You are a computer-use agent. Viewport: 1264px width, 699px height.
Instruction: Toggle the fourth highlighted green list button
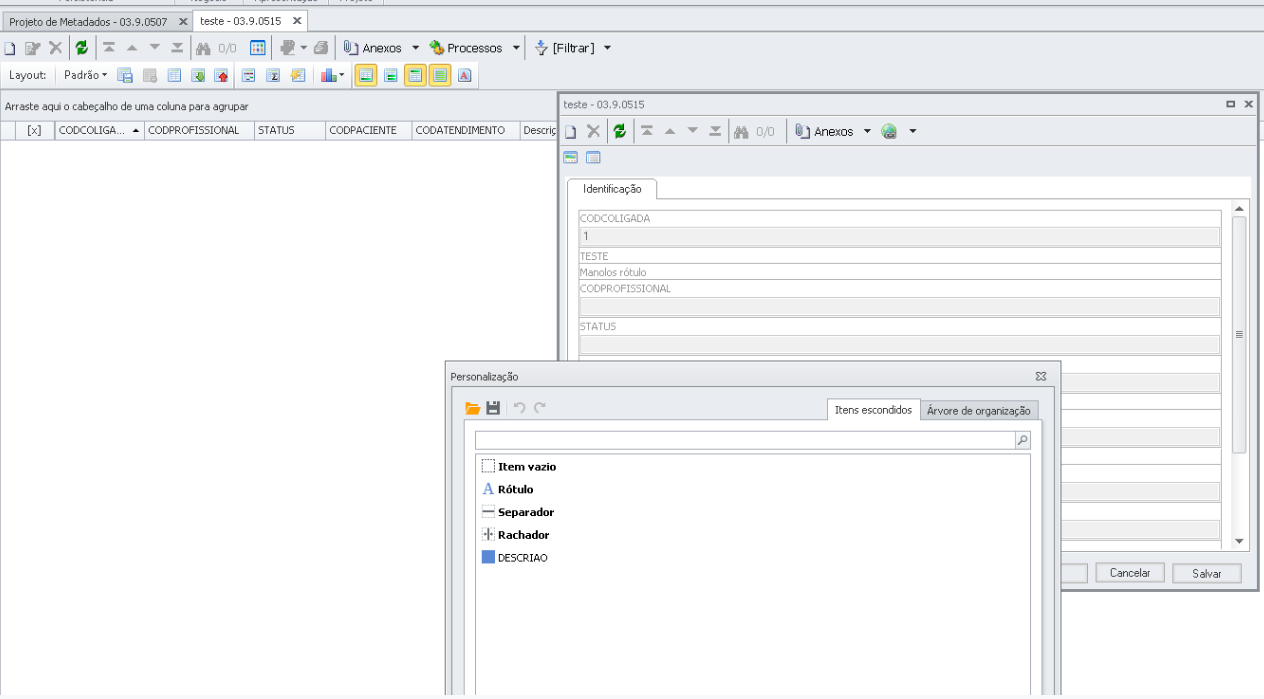439,75
